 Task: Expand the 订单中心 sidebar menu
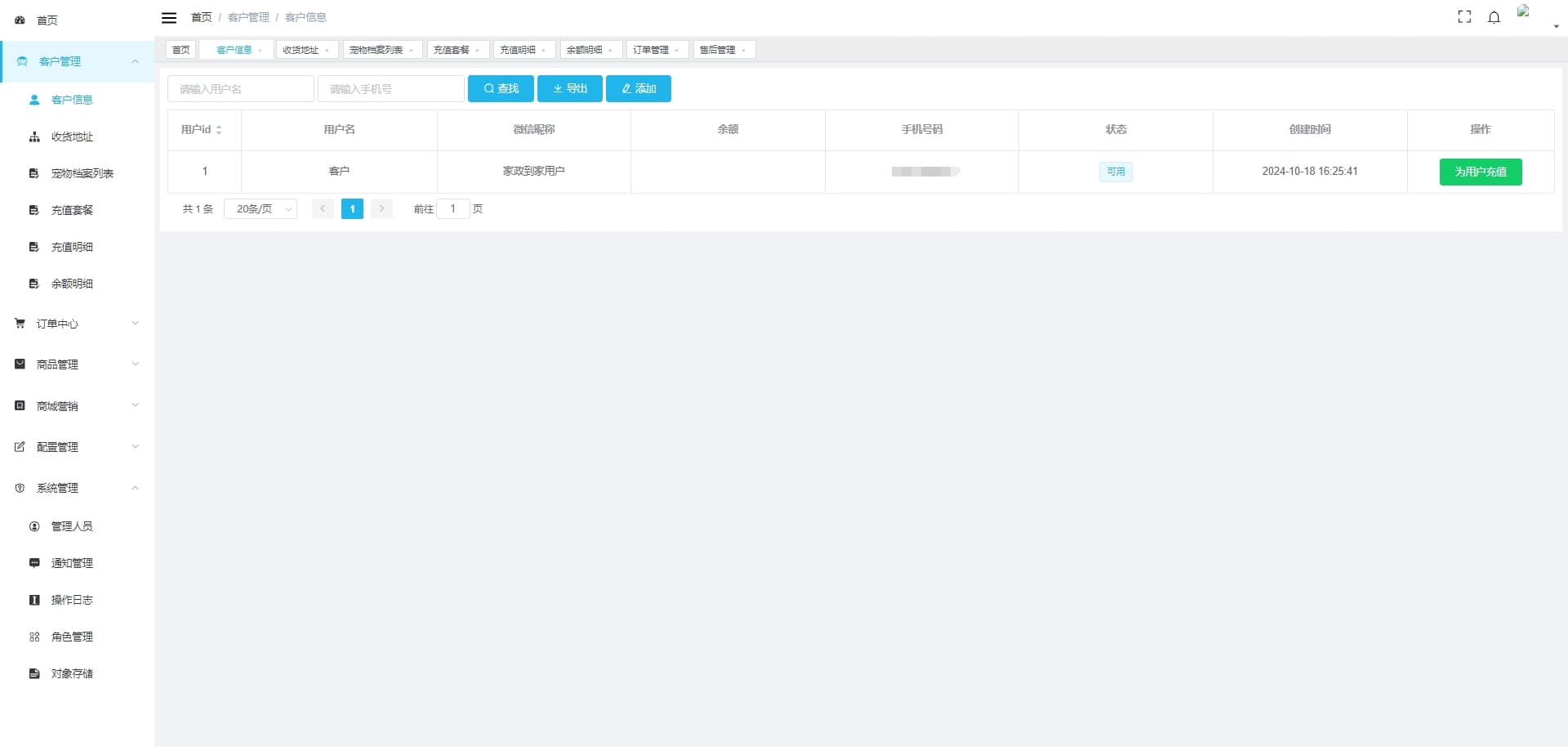[x=78, y=324]
